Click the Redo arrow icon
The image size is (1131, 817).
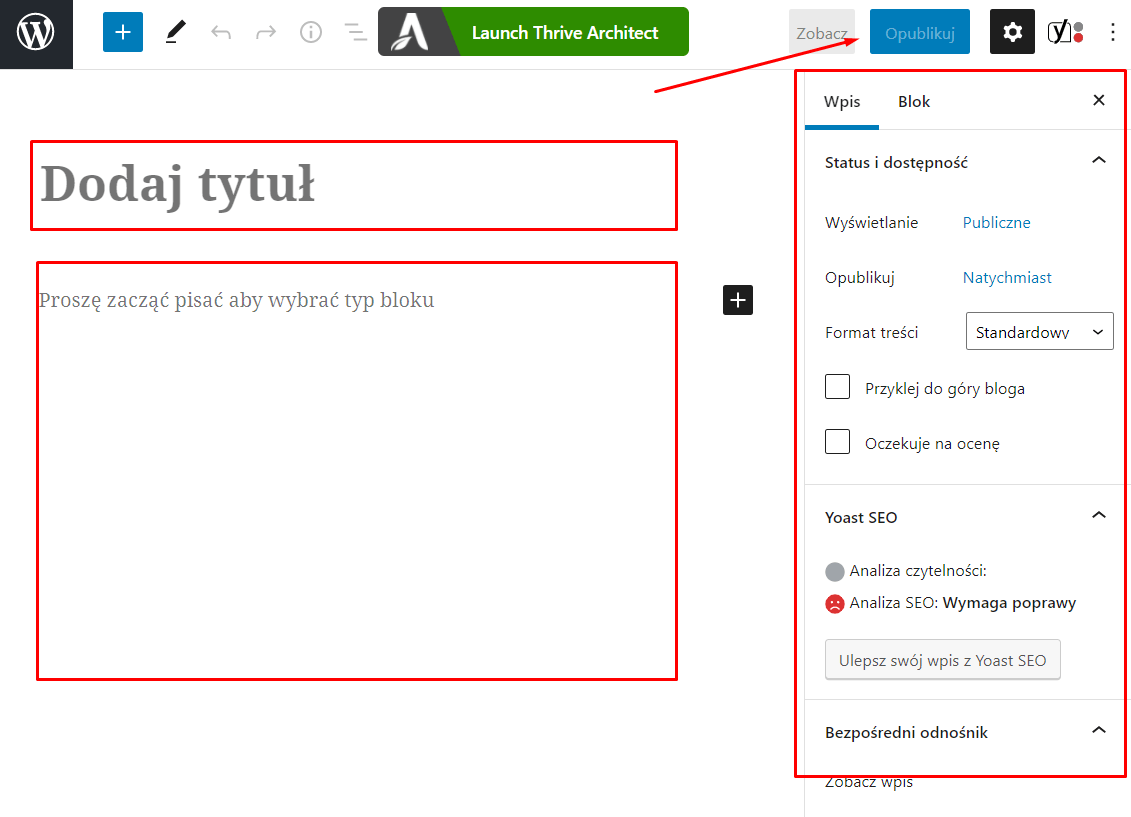(x=266, y=33)
